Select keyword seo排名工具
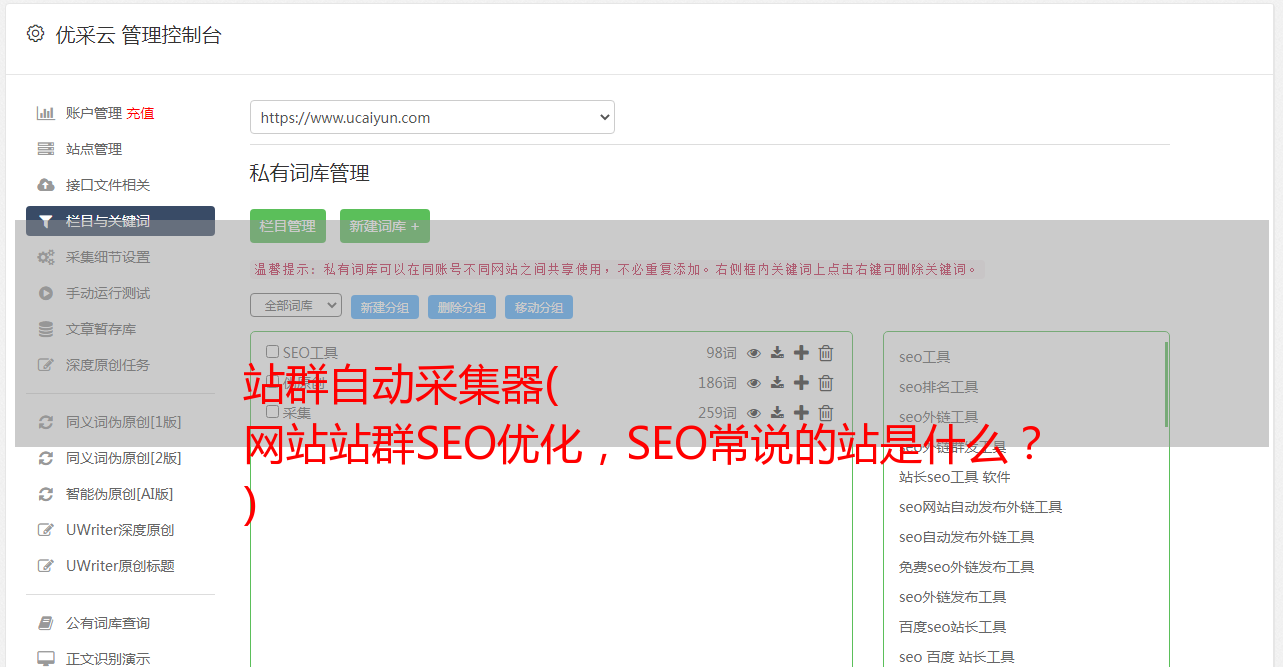This screenshot has width=1283, height=667. coord(938,387)
